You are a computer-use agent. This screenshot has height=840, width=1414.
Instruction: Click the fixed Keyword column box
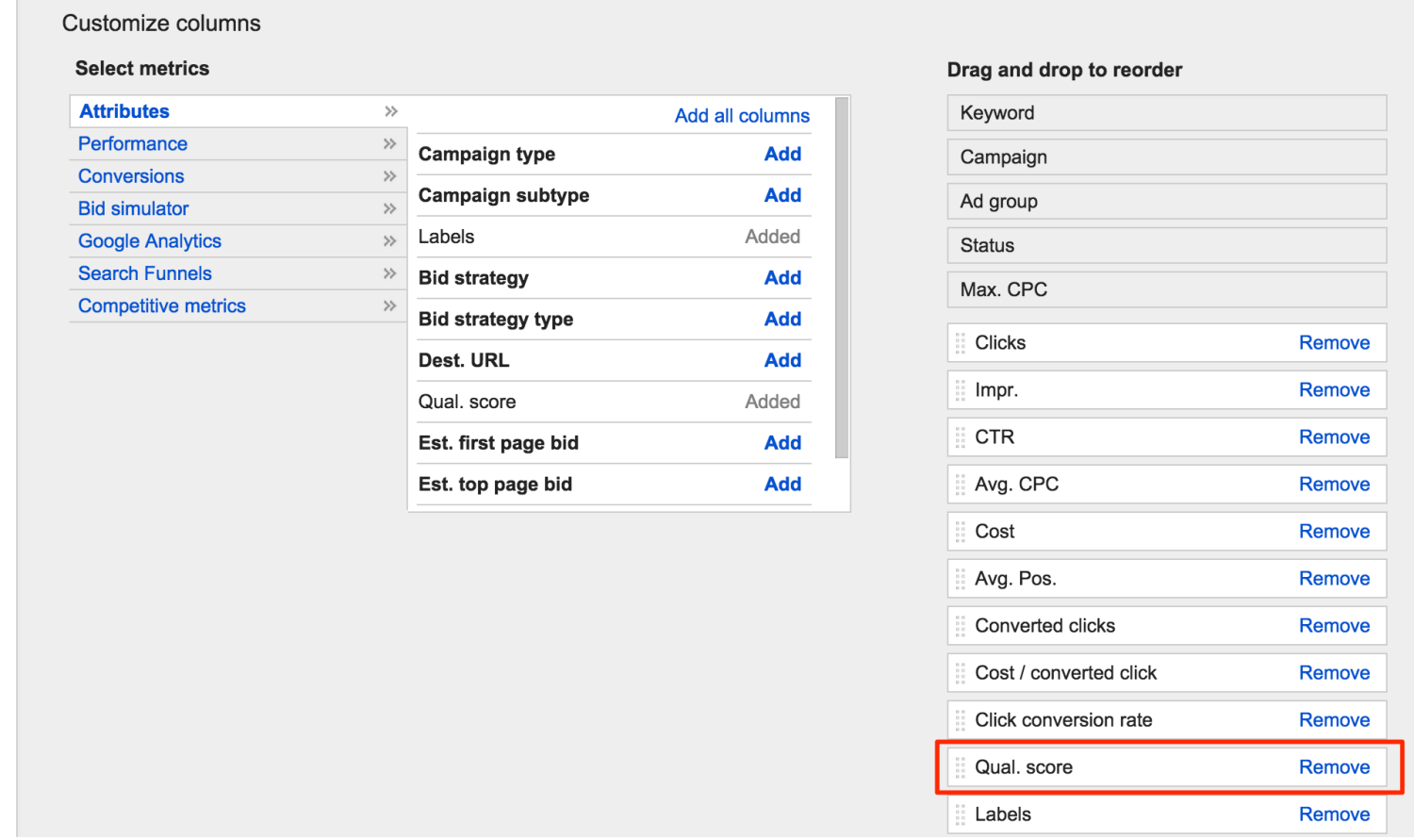[1167, 113]
